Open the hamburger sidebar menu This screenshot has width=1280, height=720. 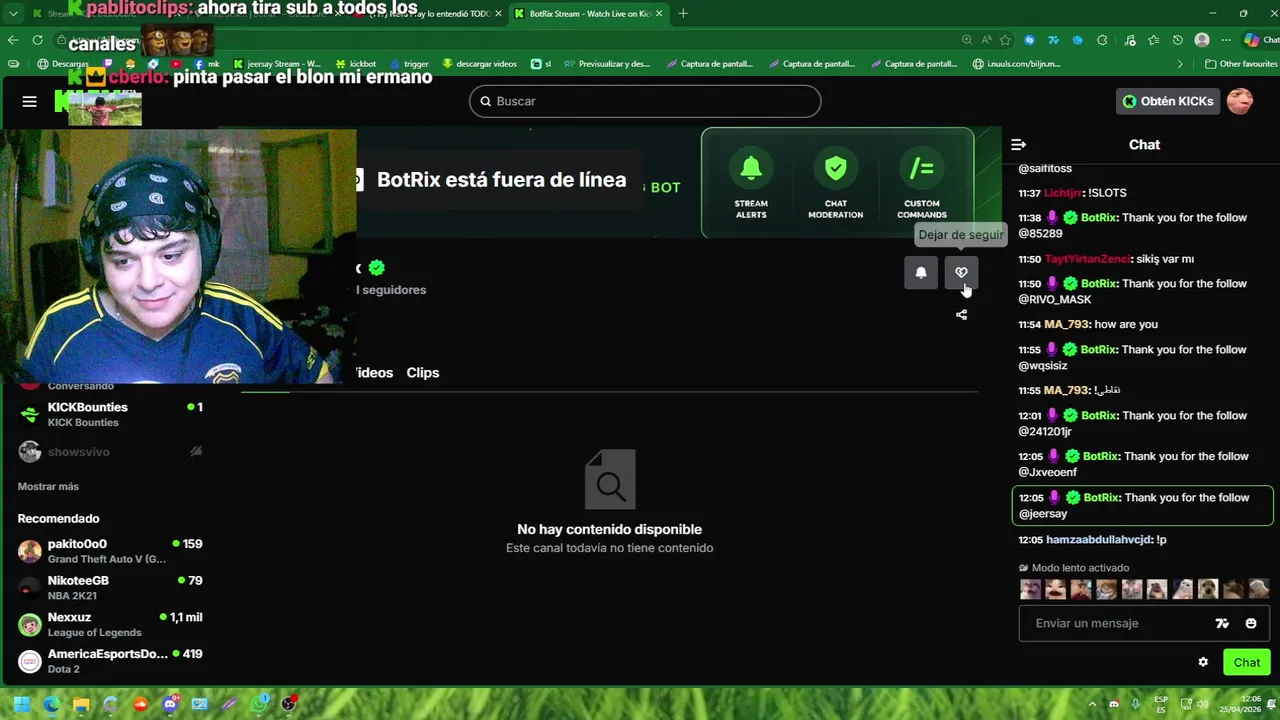(29, 101)
